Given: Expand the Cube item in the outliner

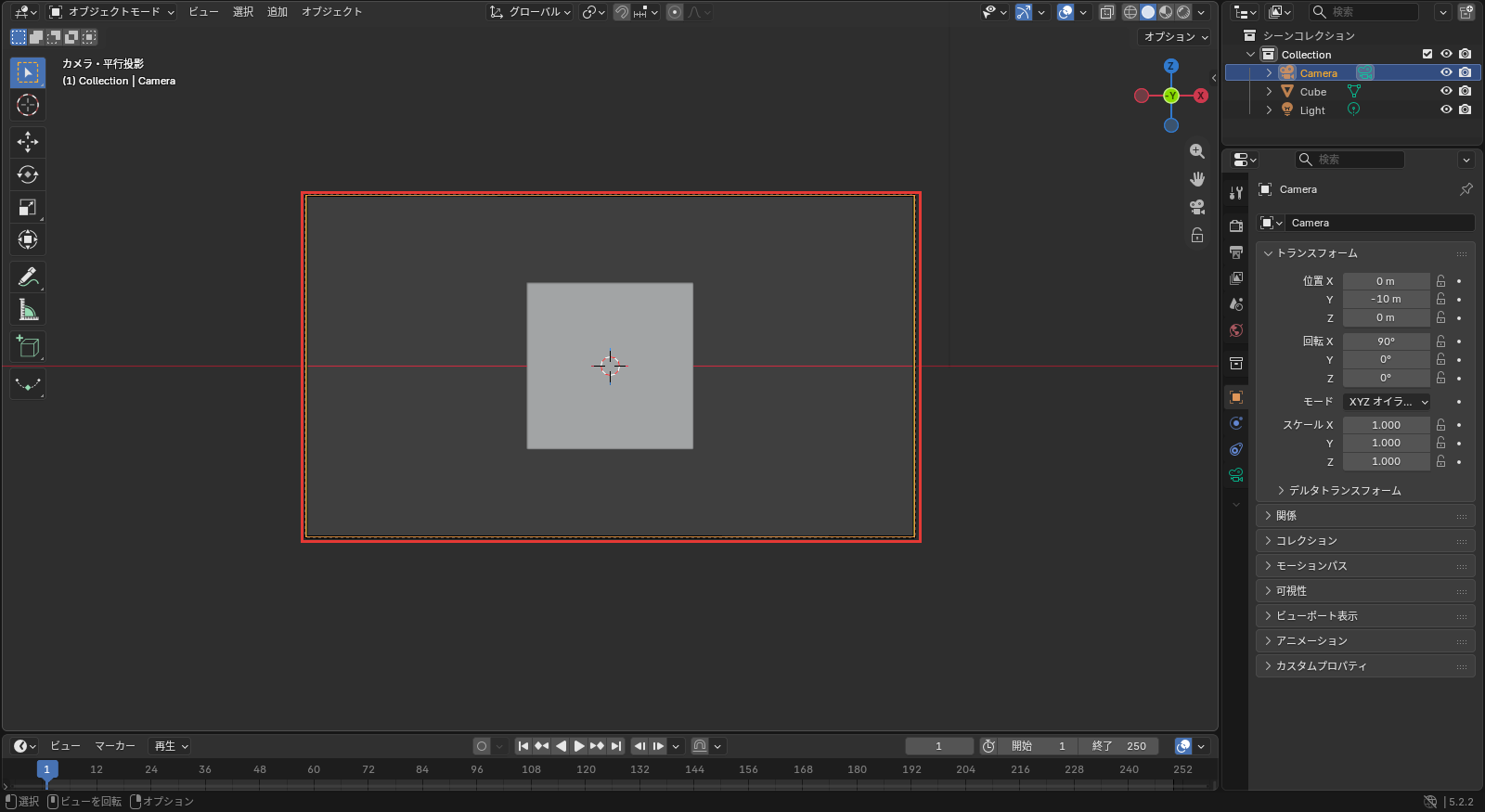Looking at the screenshot, I should coord(1269,91).
